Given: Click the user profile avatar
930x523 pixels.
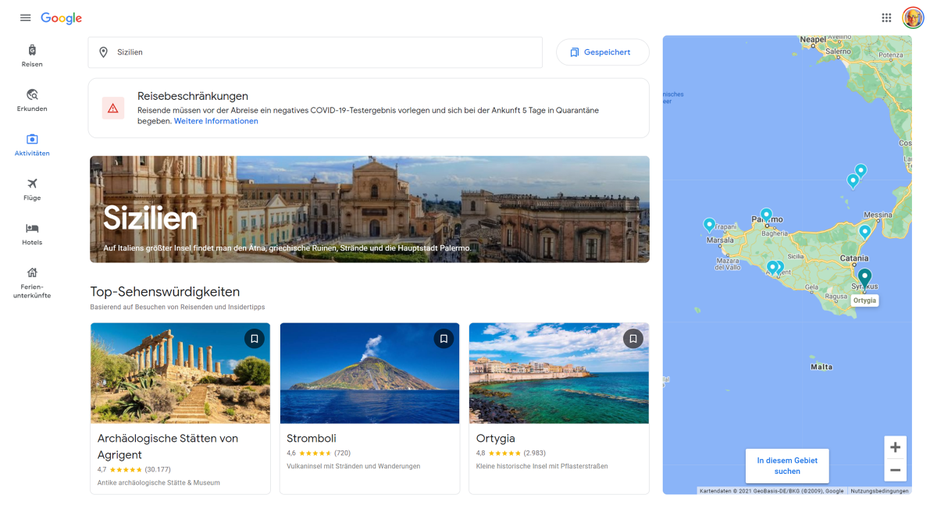Looking at the screenshot, I should coord(912,18).
